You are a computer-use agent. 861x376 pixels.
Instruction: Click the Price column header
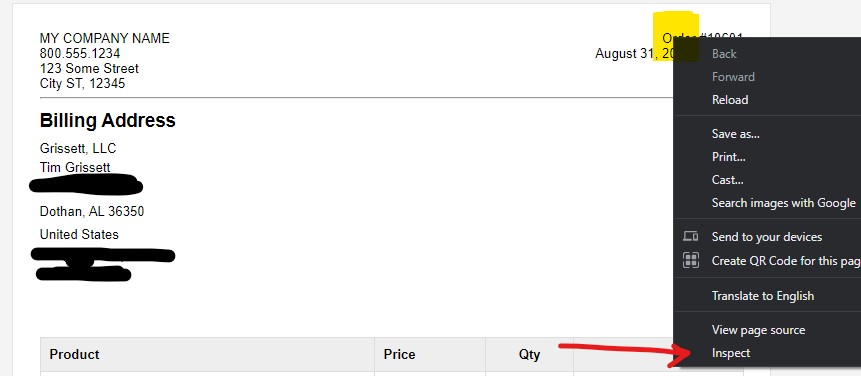399,354
